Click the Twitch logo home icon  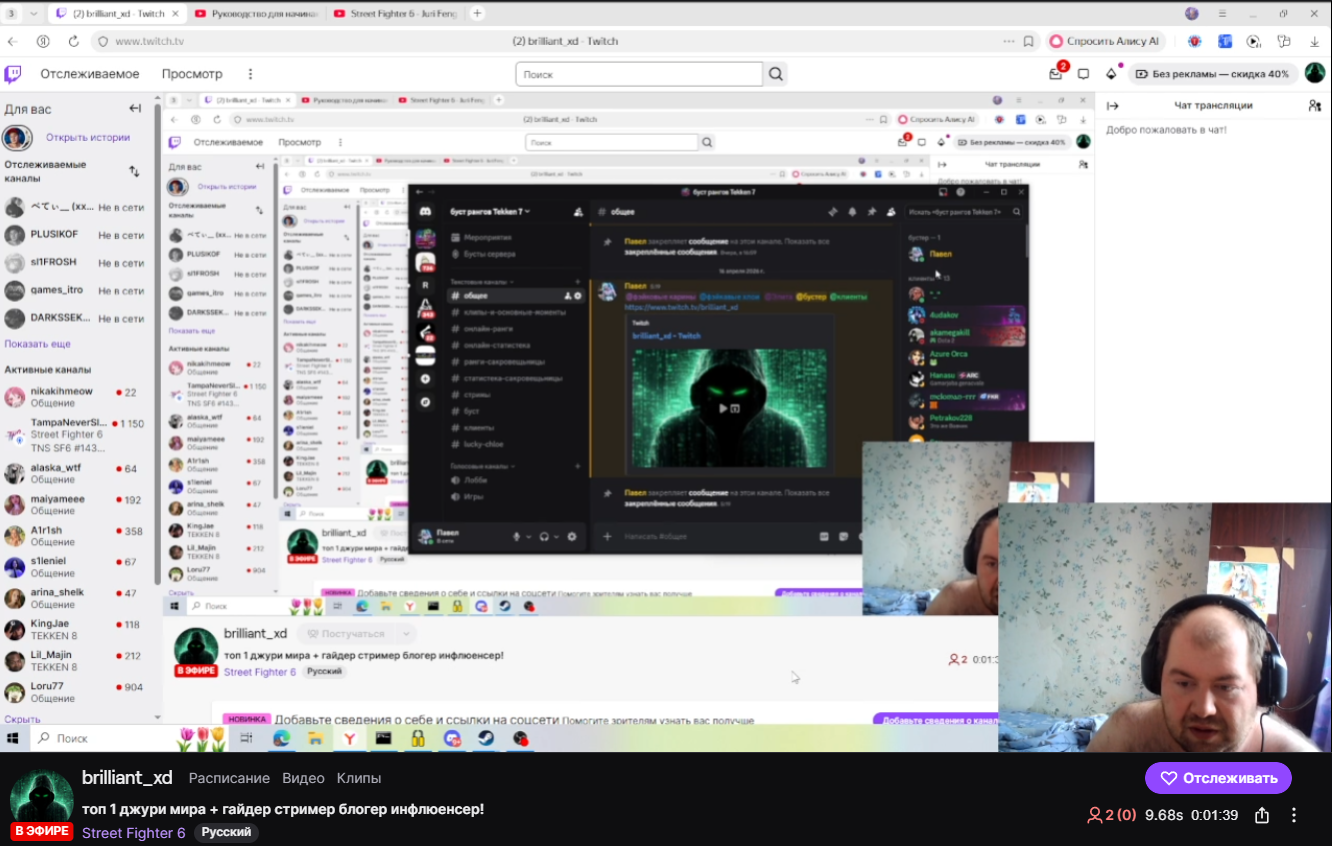point(13,74)
